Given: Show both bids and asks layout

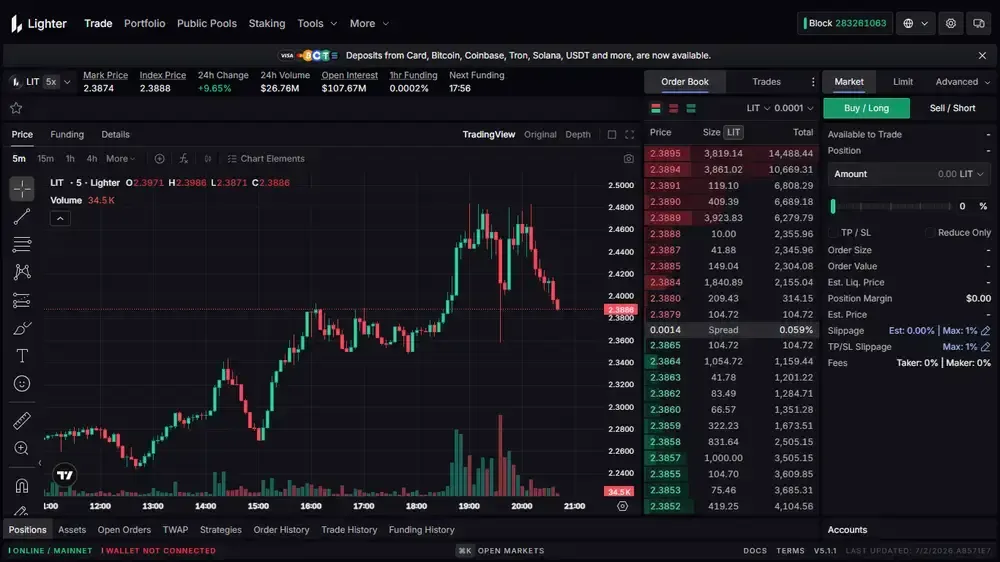Looking at the screenshot, I should (656, 108).
